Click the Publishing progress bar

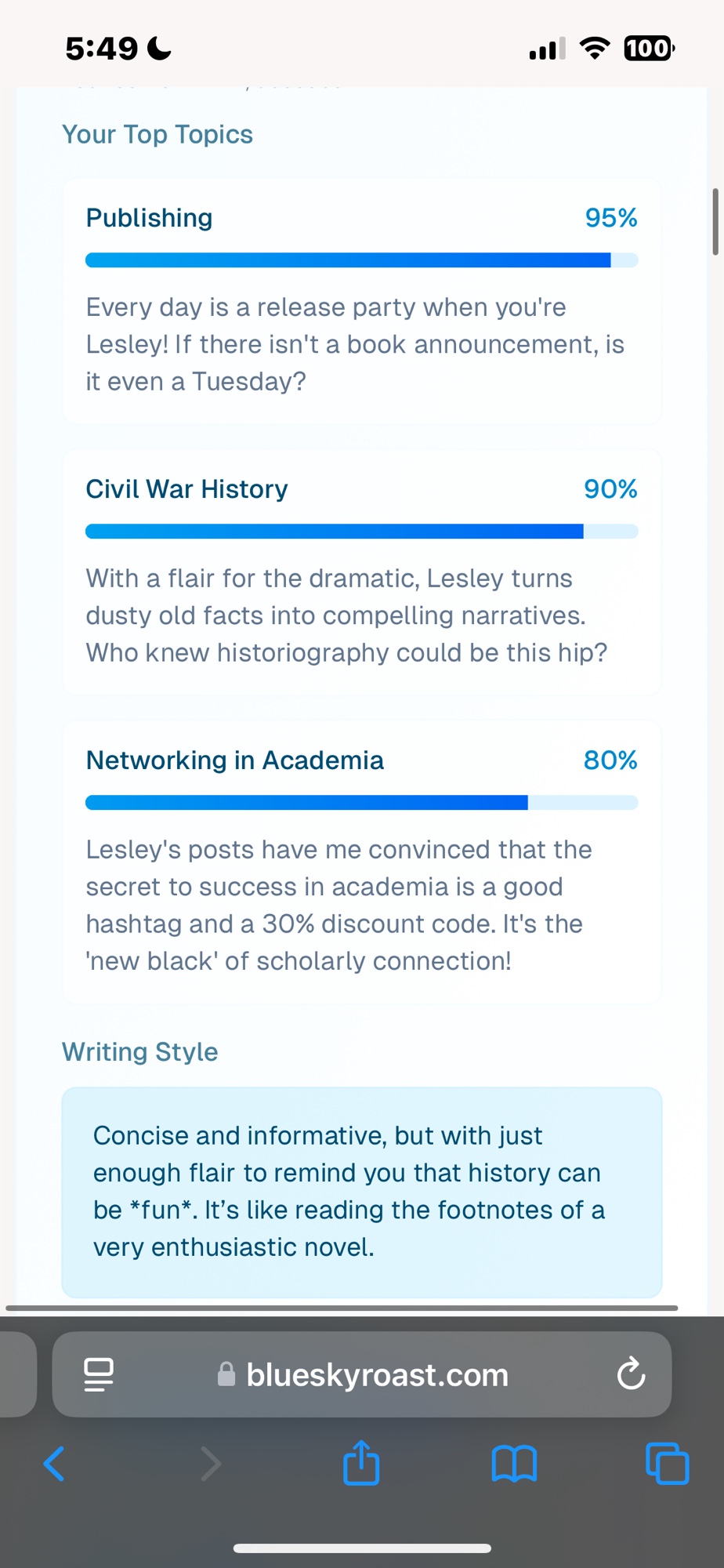[x=361, y=260]
